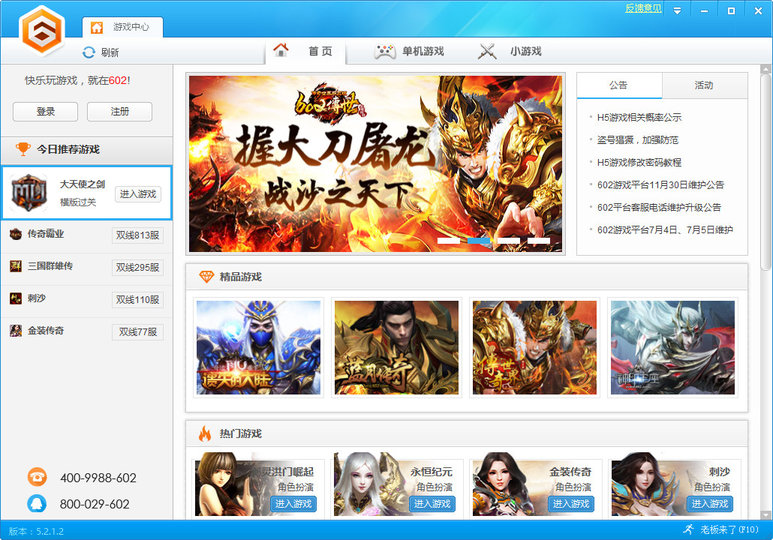Click the 金装传奇 sidebar game icon
This screenshot has width=773, height=540.
point(16,330)
